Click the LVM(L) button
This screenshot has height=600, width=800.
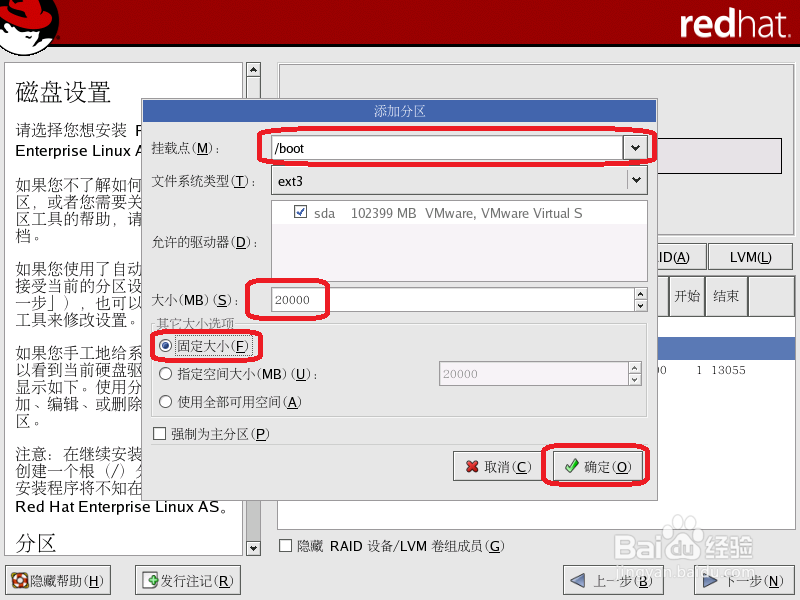[751, 257]
